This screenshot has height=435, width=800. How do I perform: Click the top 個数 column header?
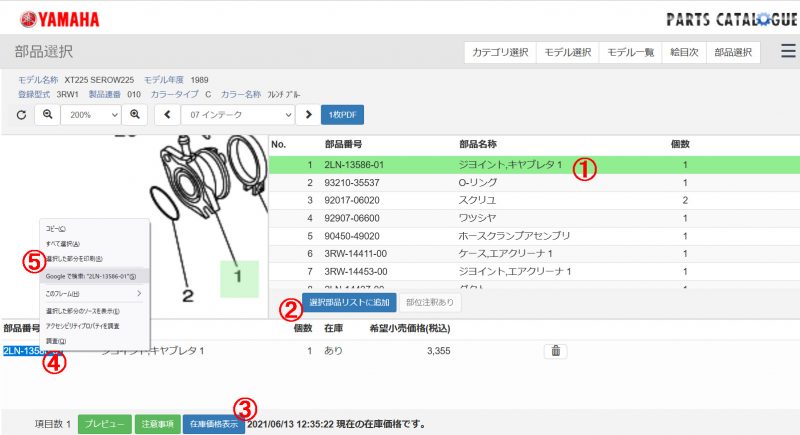pos(680,144)
